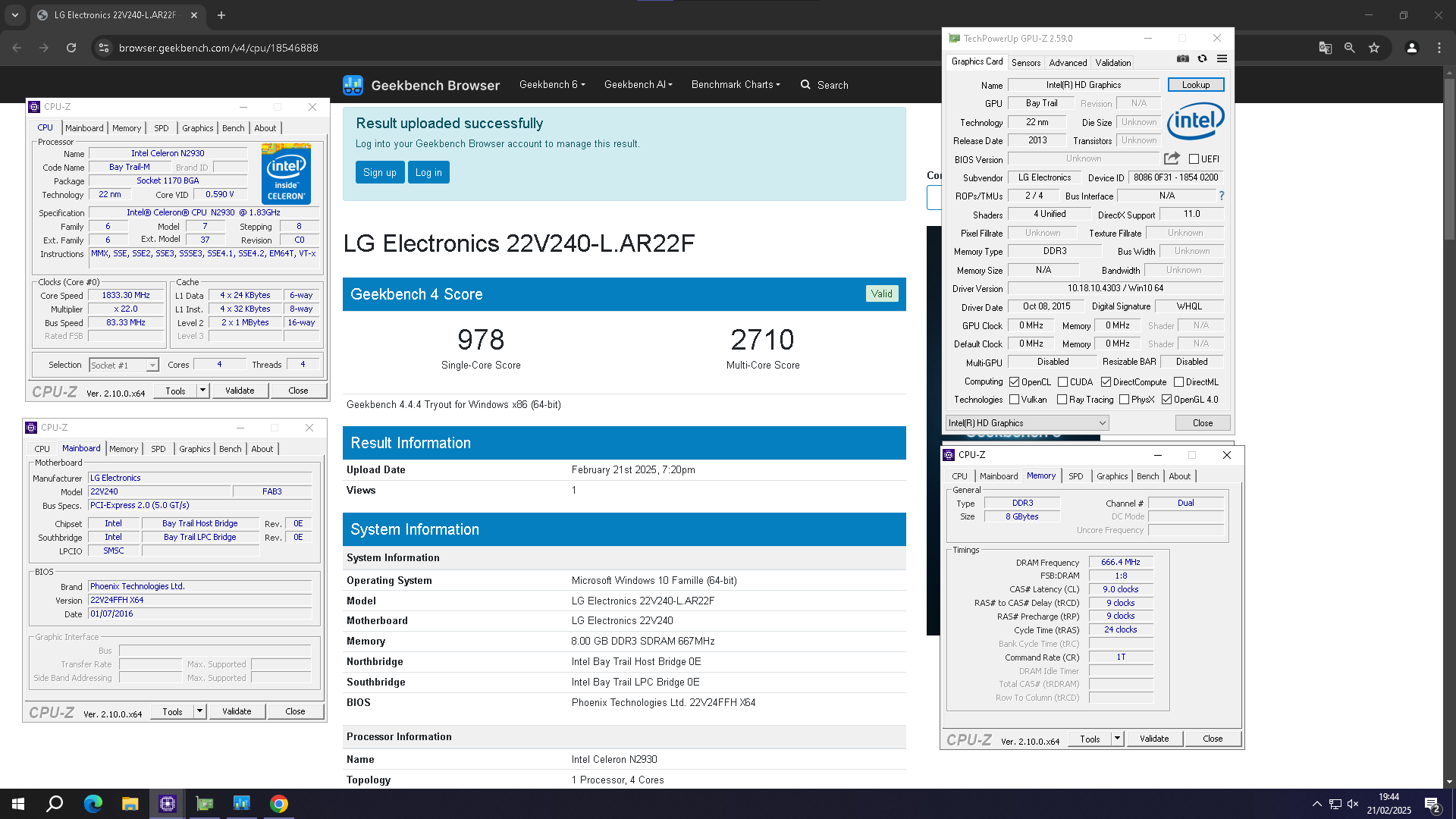
Task: Open SPD tab in CPU-Z Mainboard window
Action: click(x=158, y=449)
